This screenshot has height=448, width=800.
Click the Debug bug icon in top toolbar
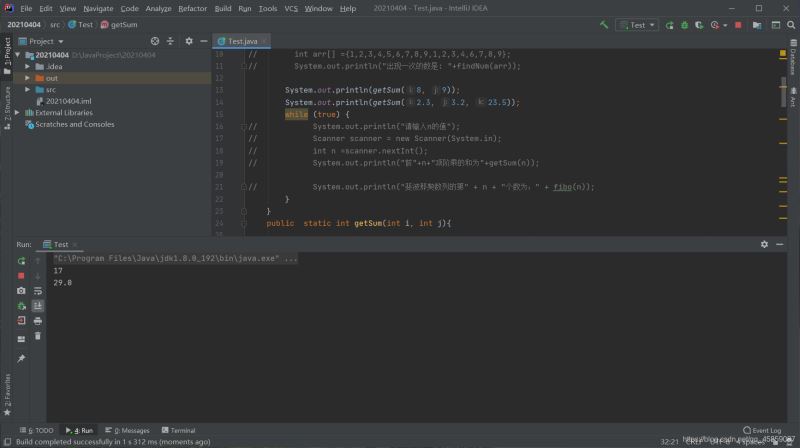682,24
